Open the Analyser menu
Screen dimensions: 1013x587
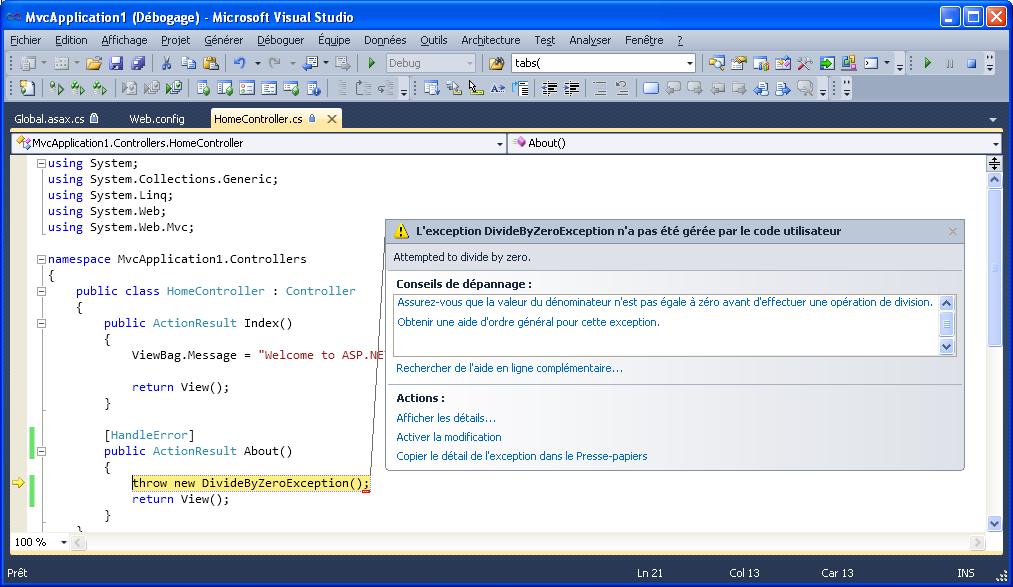590,40
